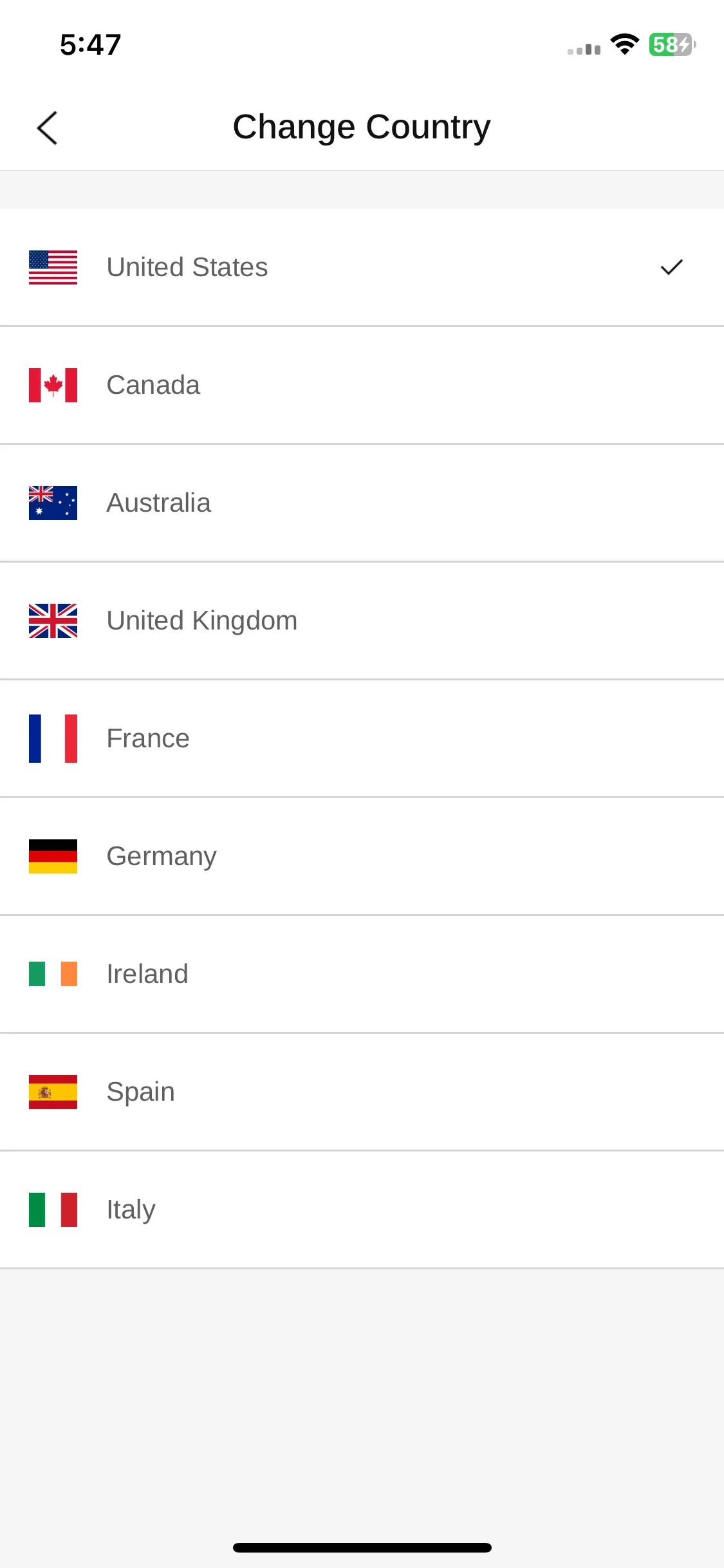
Task: Click the Canada maple leaf flag
Action: point(53,385)
